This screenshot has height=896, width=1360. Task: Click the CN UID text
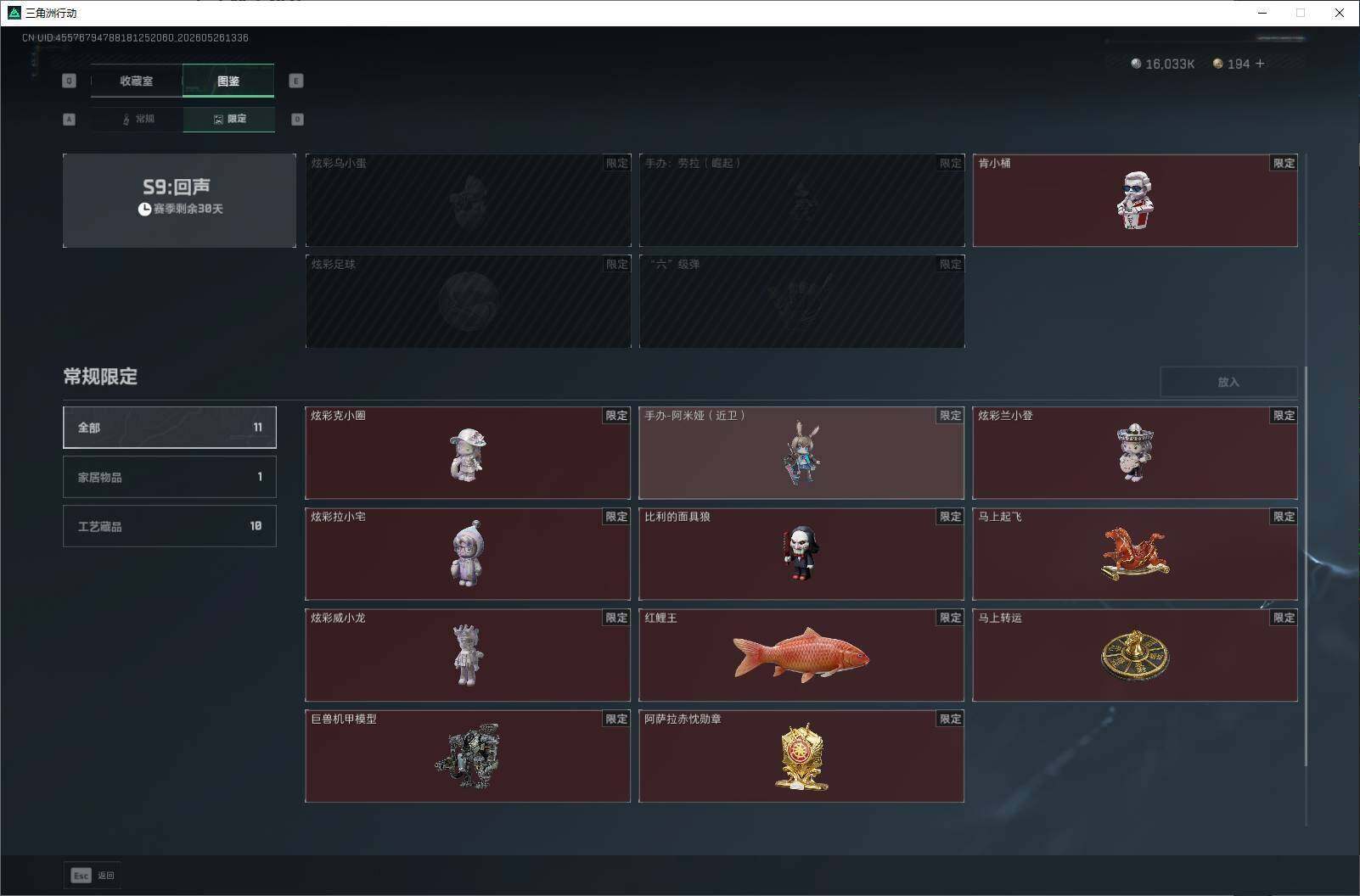[x=135, y=37]
